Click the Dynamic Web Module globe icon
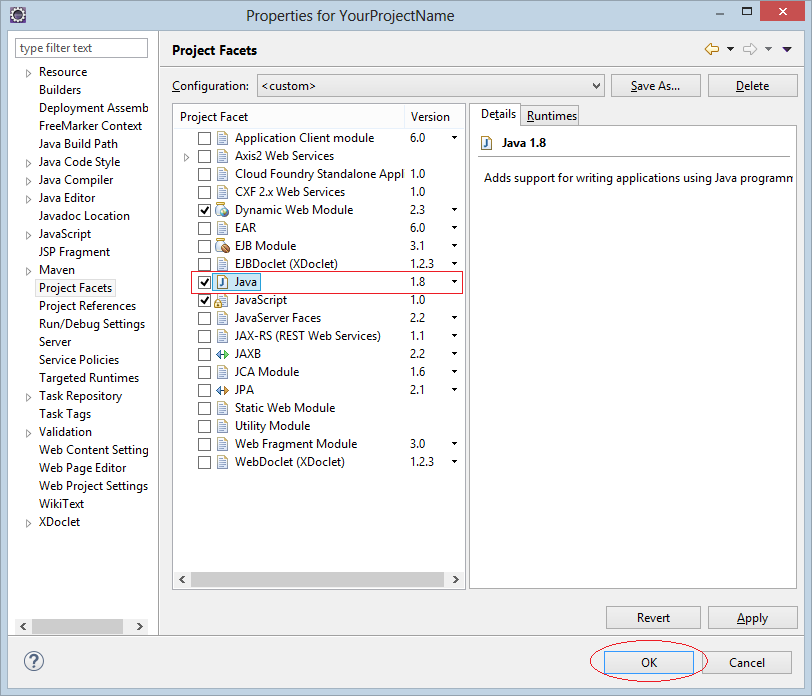Image resolution: width=812 pixels, height=696 pixels. point(223,210)
